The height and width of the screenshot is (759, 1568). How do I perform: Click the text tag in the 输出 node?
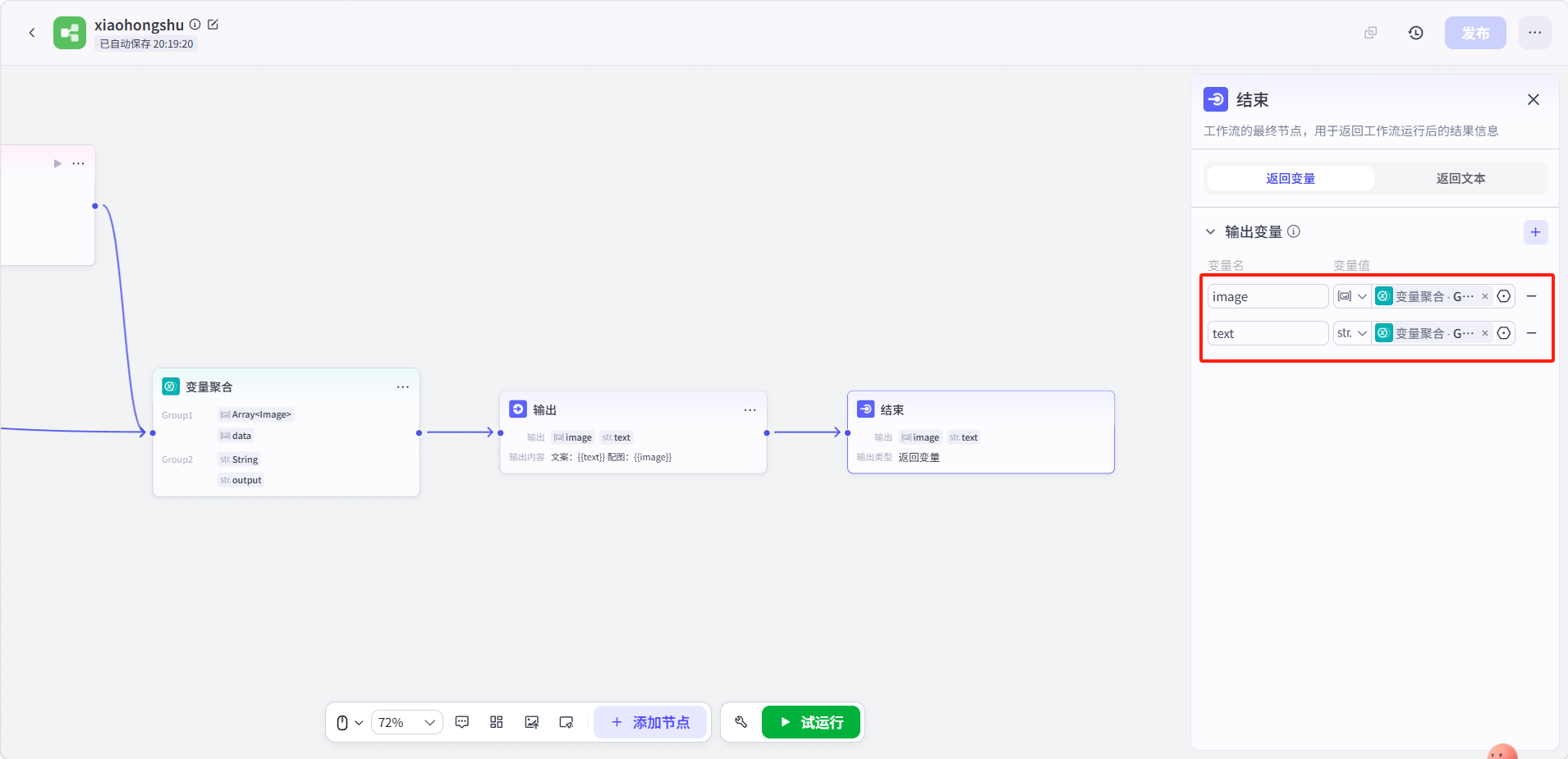coord(617,437)
